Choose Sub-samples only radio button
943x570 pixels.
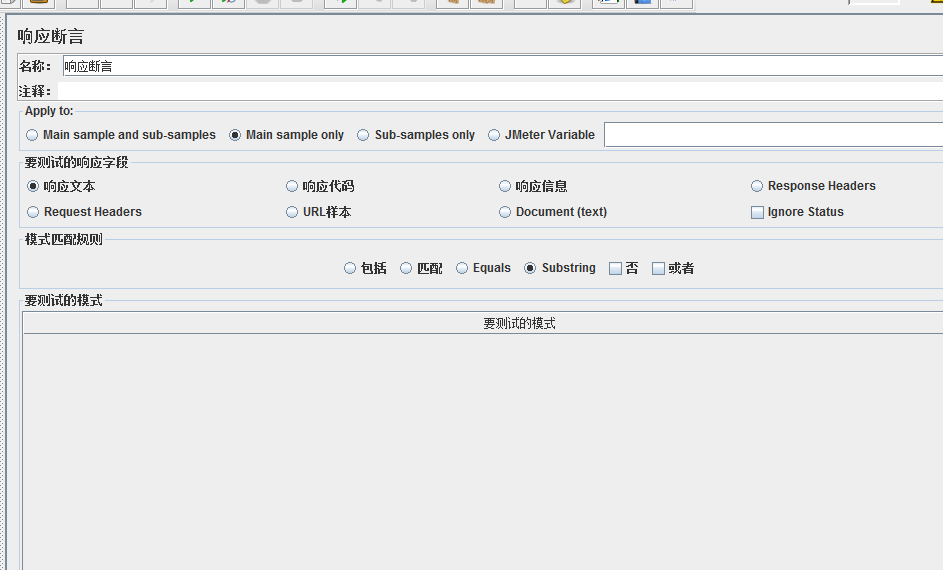point(363,135)
